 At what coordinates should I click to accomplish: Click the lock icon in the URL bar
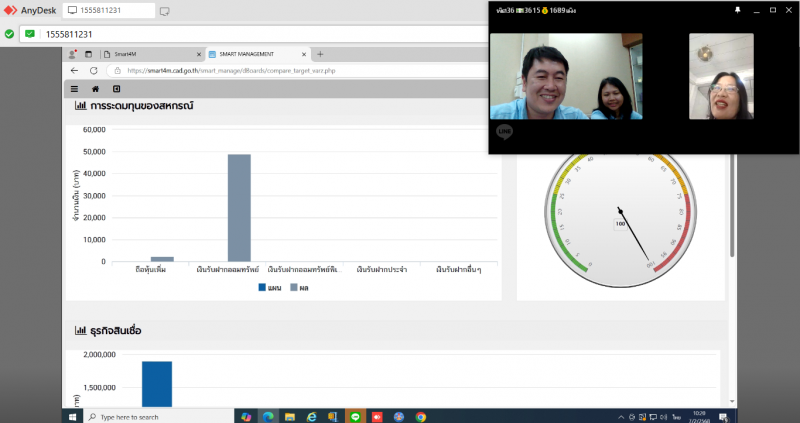click(117, 70)
